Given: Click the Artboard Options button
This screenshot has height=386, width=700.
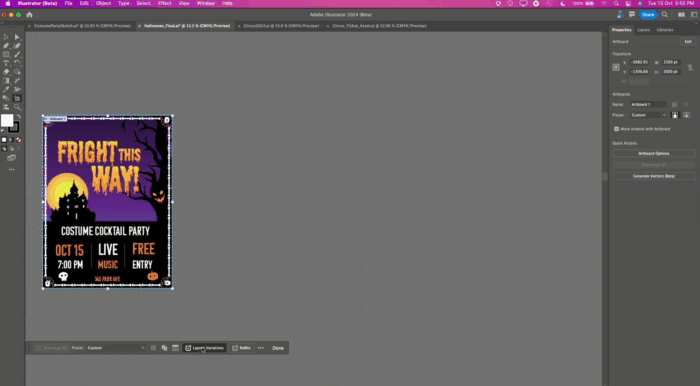Looking at the screenshot, I should [654, 154].
